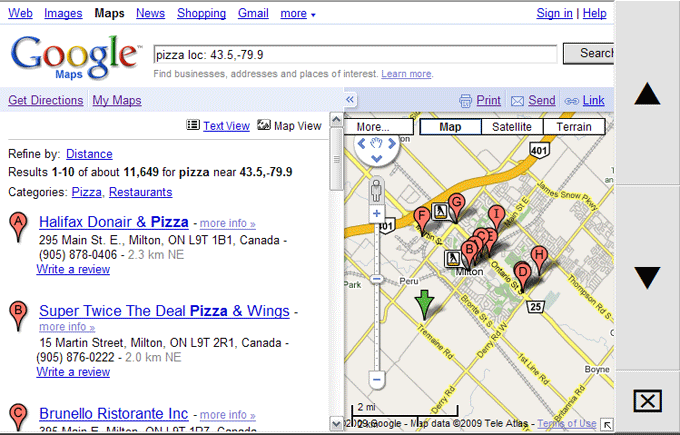Click the green arrow location marker

424,304
